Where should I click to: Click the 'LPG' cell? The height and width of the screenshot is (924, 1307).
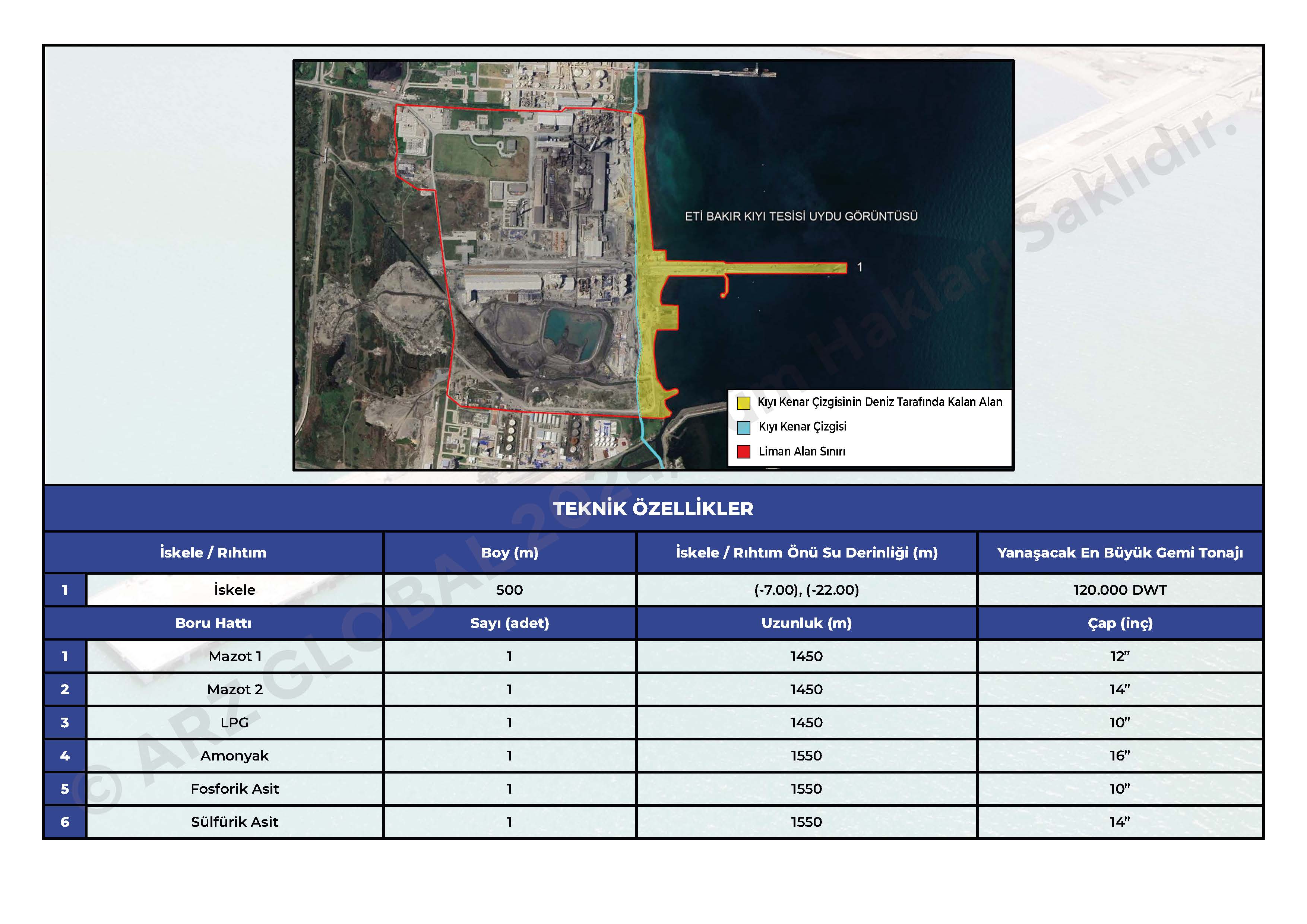(234, 723)
